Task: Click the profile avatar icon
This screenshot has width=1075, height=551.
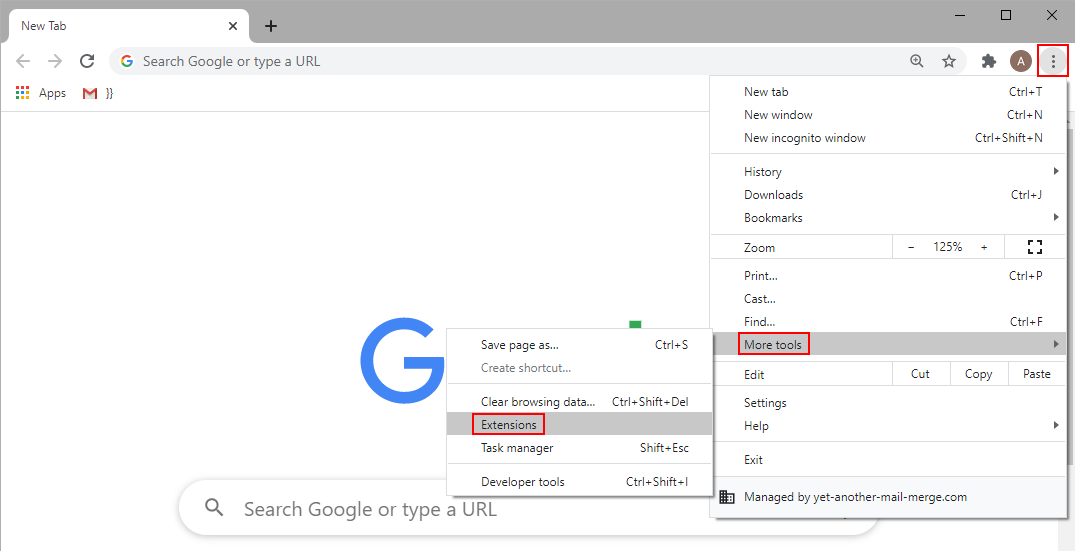Action: coord(1021,61)
